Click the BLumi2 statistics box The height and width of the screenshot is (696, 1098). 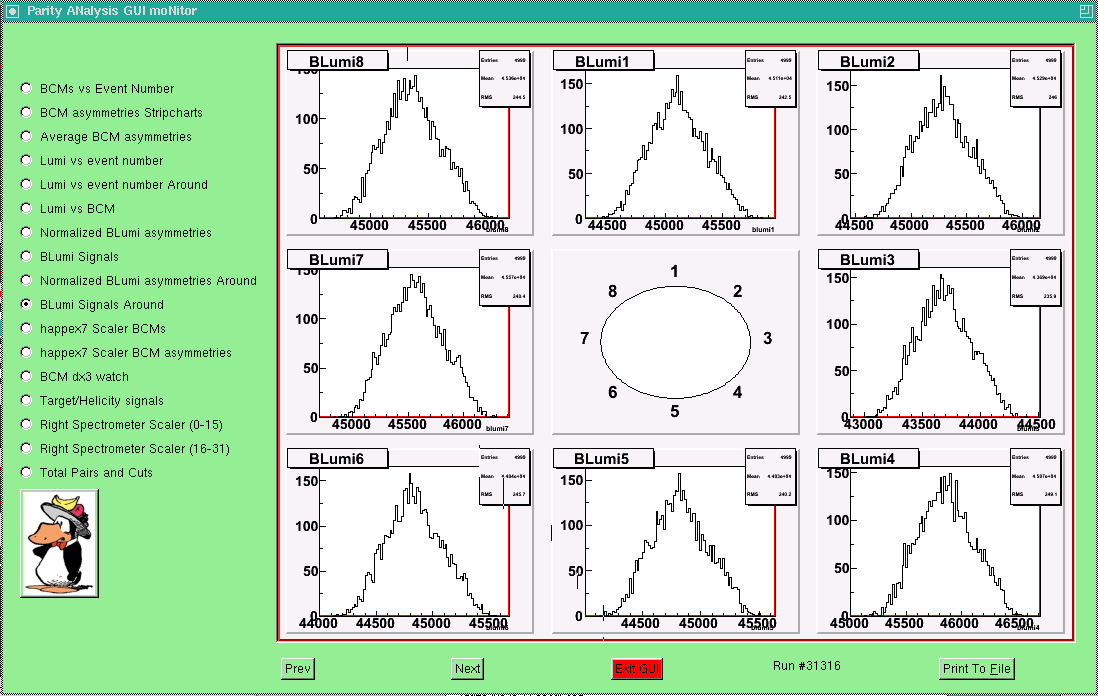click(x=1036, y=78)
